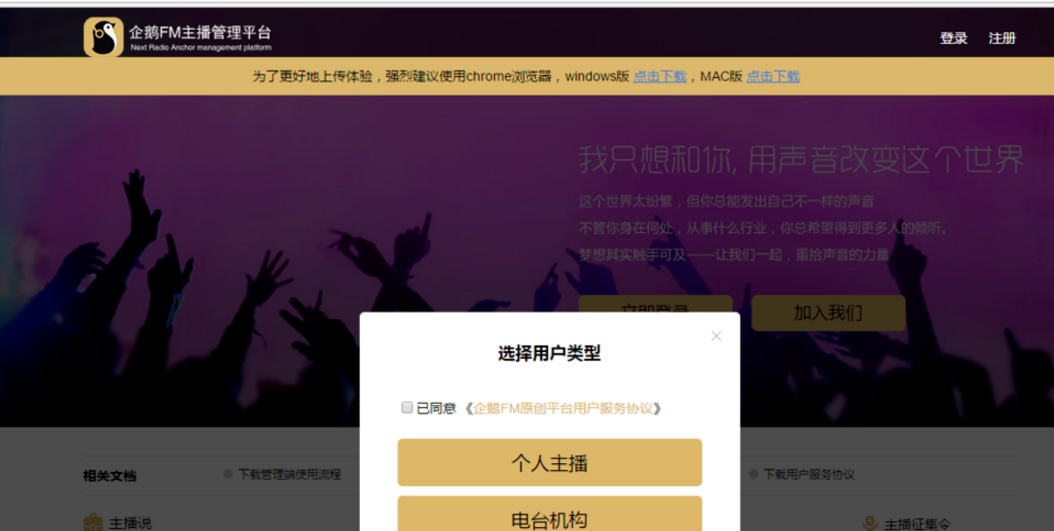Close the 选择用户类型 dialog
This screenshot has height=531, width=1054.
tap(716, 335)
